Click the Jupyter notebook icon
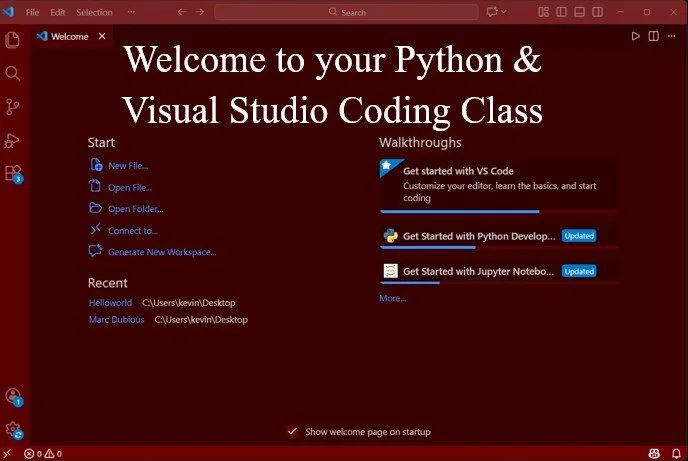 (x=391, y=271)
